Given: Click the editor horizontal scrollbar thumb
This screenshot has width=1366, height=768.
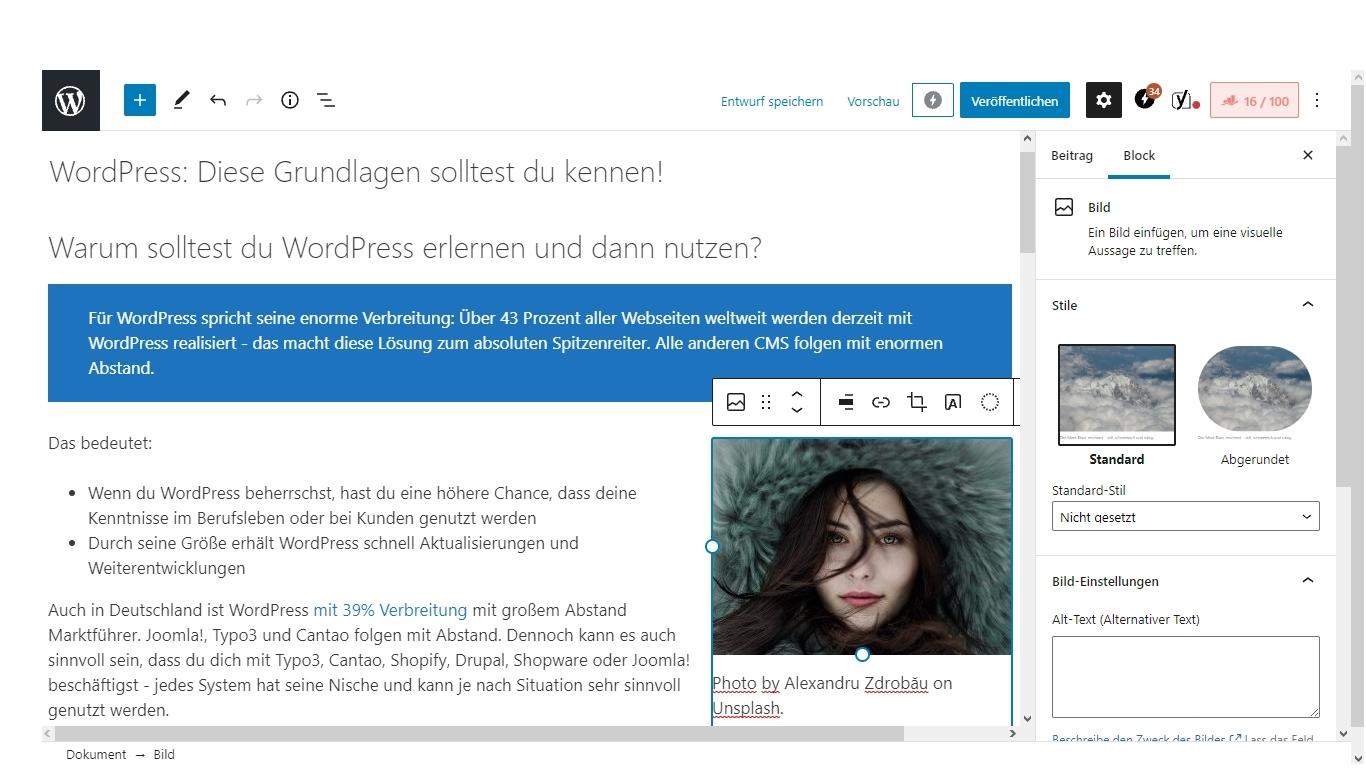Looking at the screenshot, I should point(480,733).
